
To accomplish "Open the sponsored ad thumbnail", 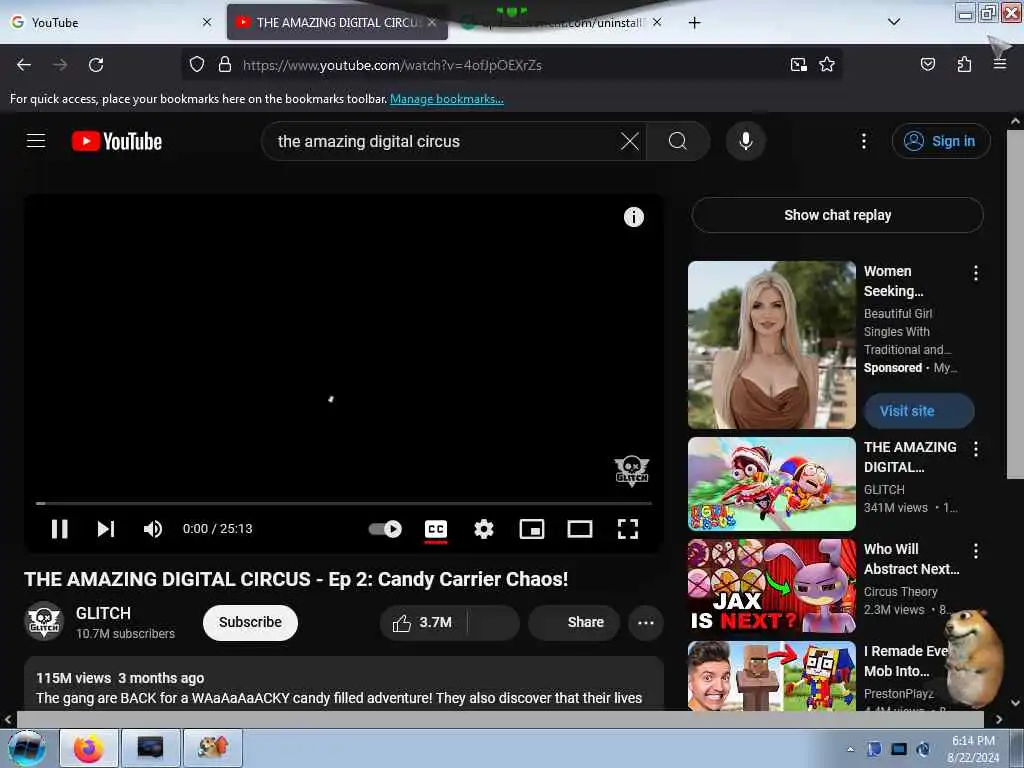I will [x=771, y=345].
